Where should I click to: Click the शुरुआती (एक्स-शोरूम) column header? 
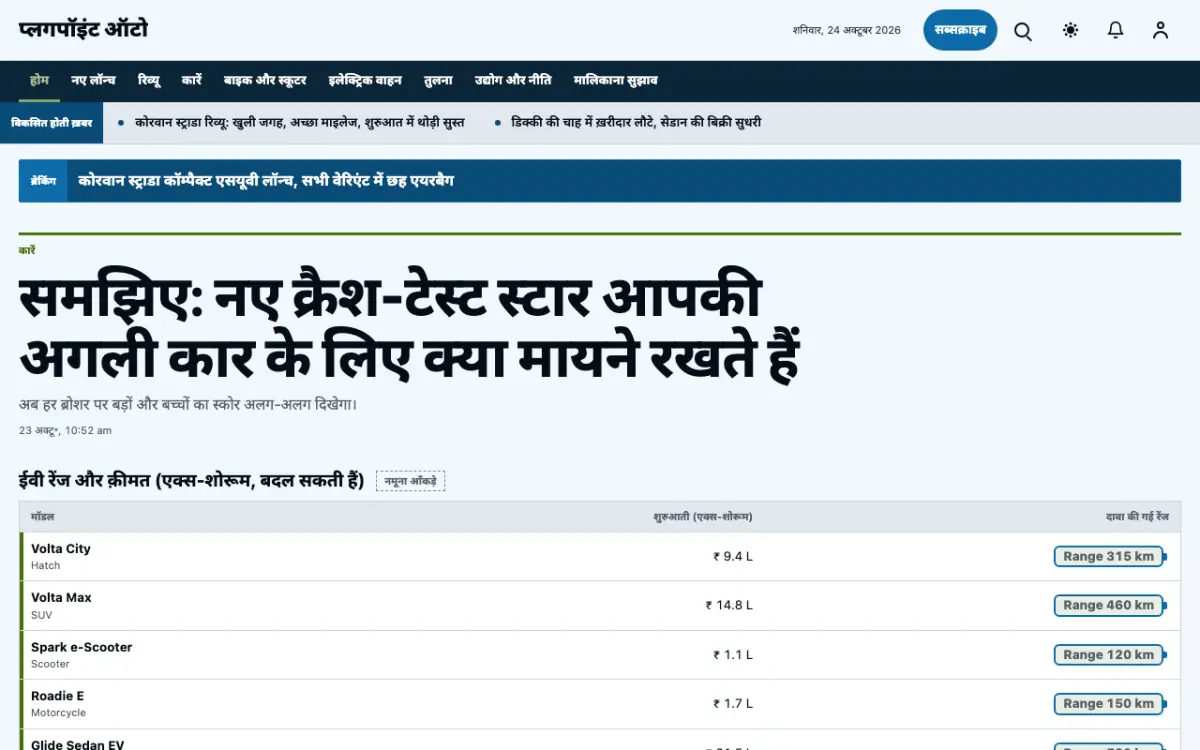(x=703, y=517)
